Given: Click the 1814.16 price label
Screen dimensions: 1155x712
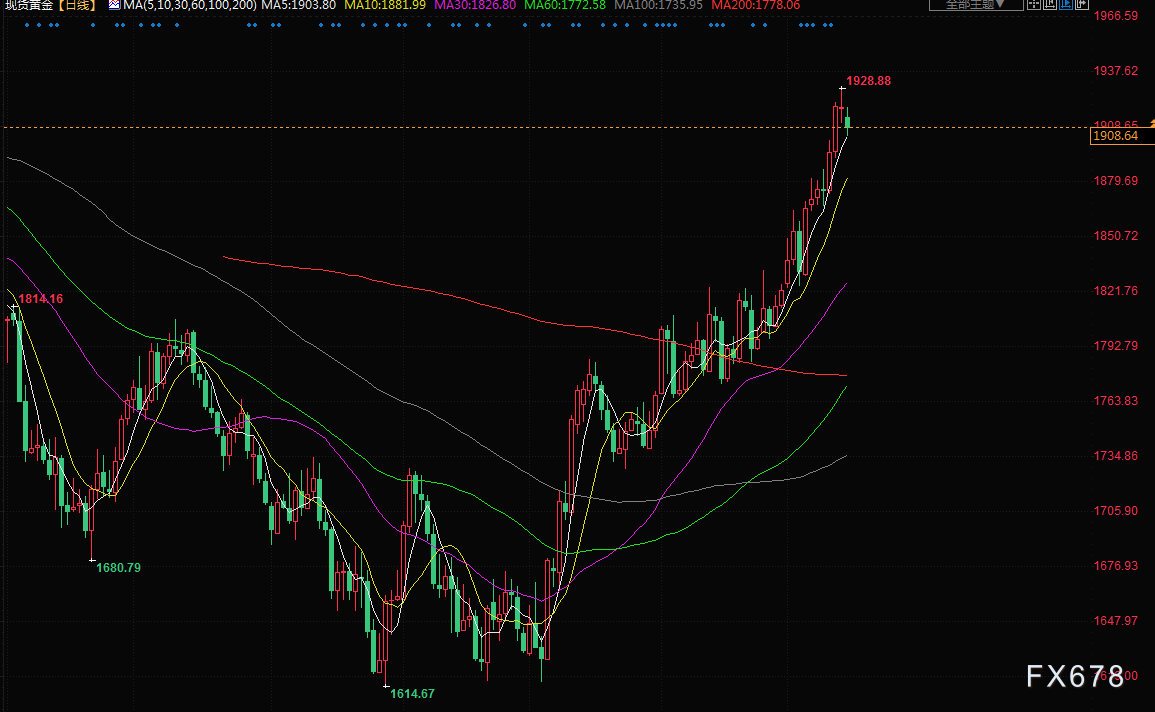Looking at the screenshot, I should 41,299.
